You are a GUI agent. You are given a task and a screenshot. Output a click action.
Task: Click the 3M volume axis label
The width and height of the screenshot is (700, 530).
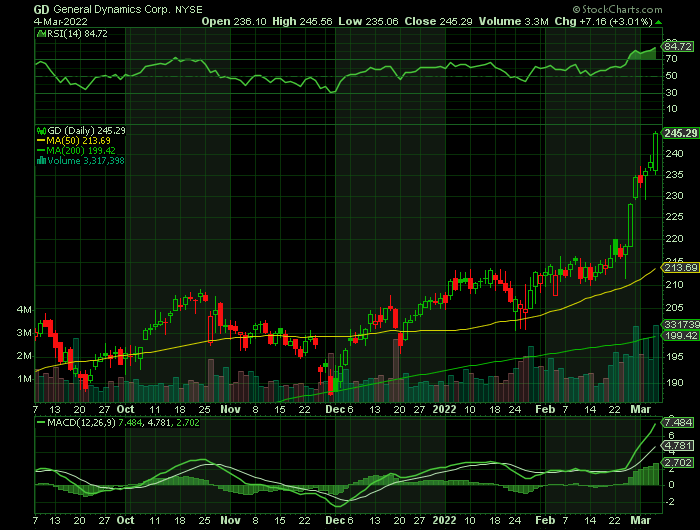(x=24, y=333)
